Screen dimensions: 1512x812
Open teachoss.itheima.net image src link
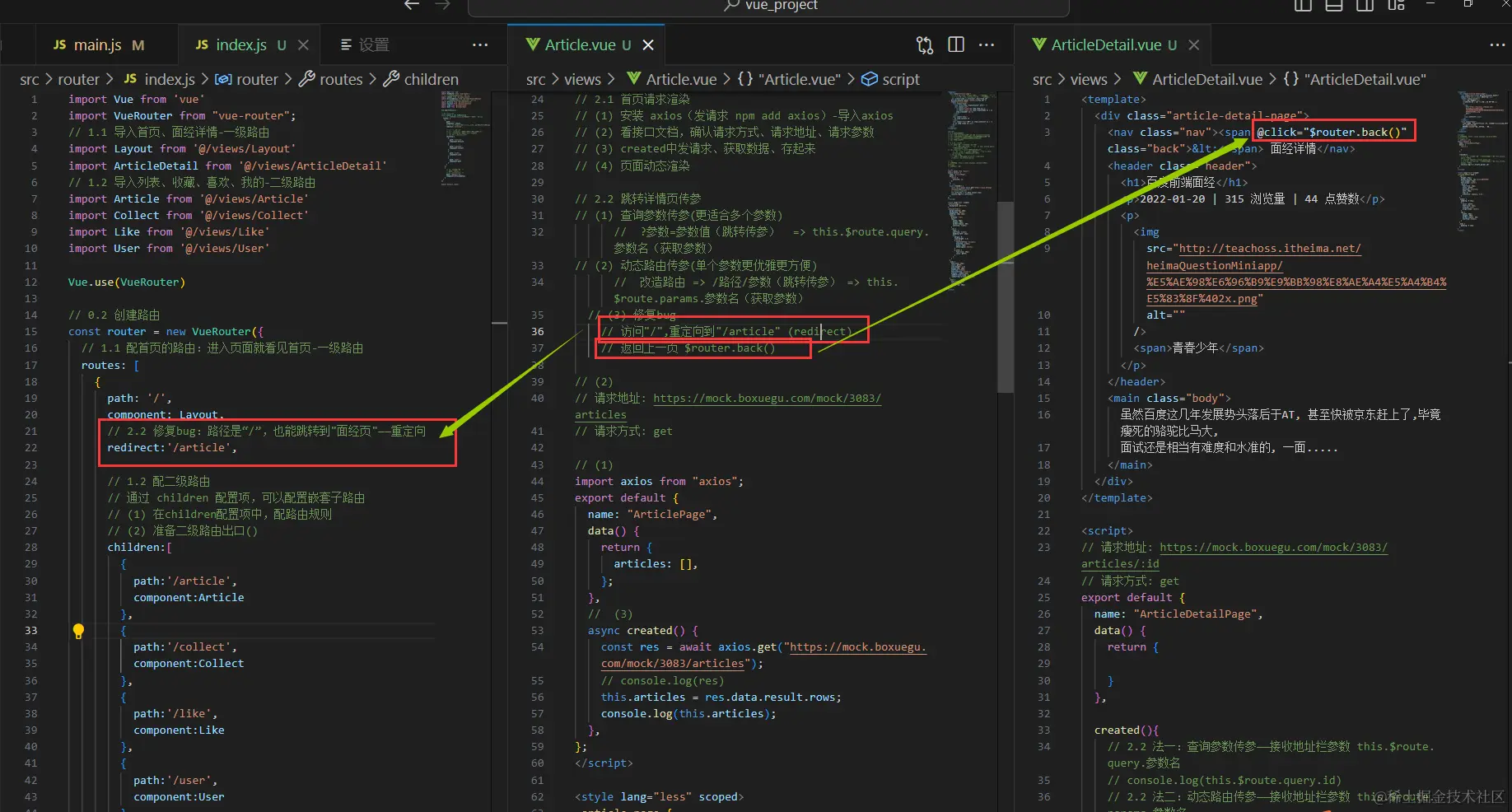click(x=1269, y=249)
